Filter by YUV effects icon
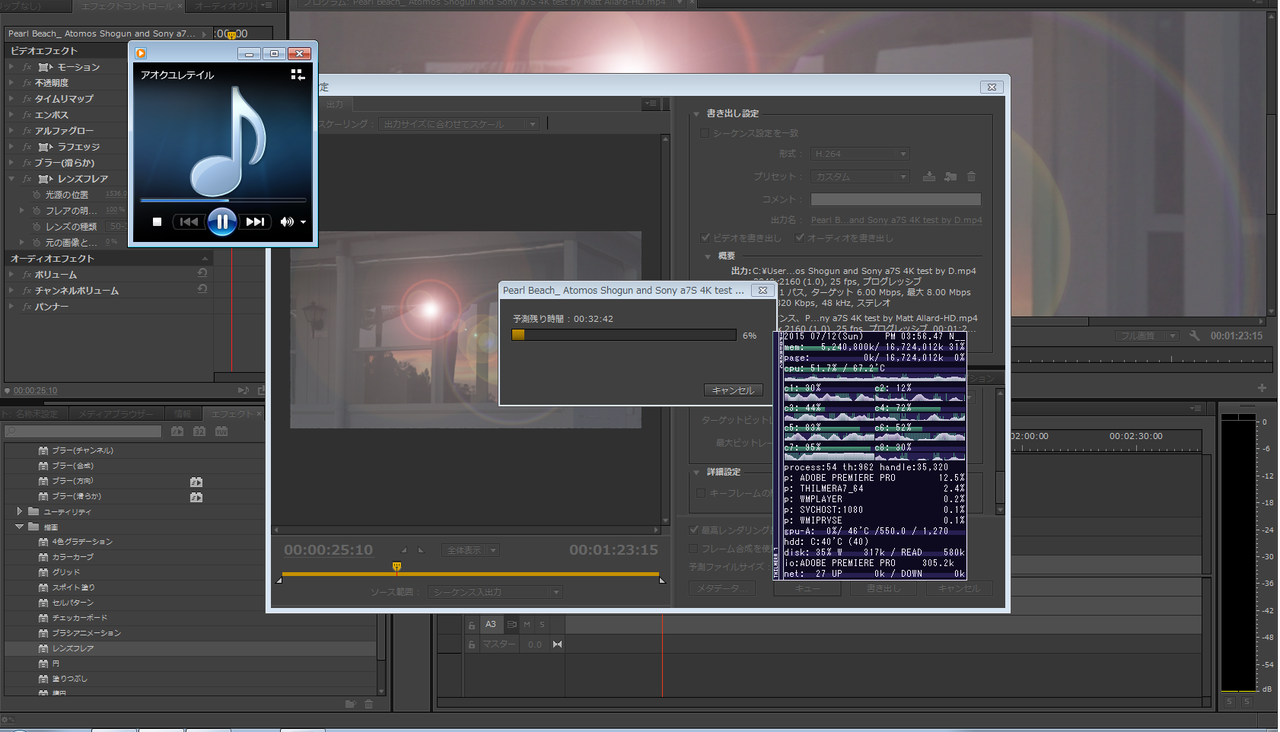This screenshot has height=732, width=1280. pyautogui.click(x=221, y=431)
